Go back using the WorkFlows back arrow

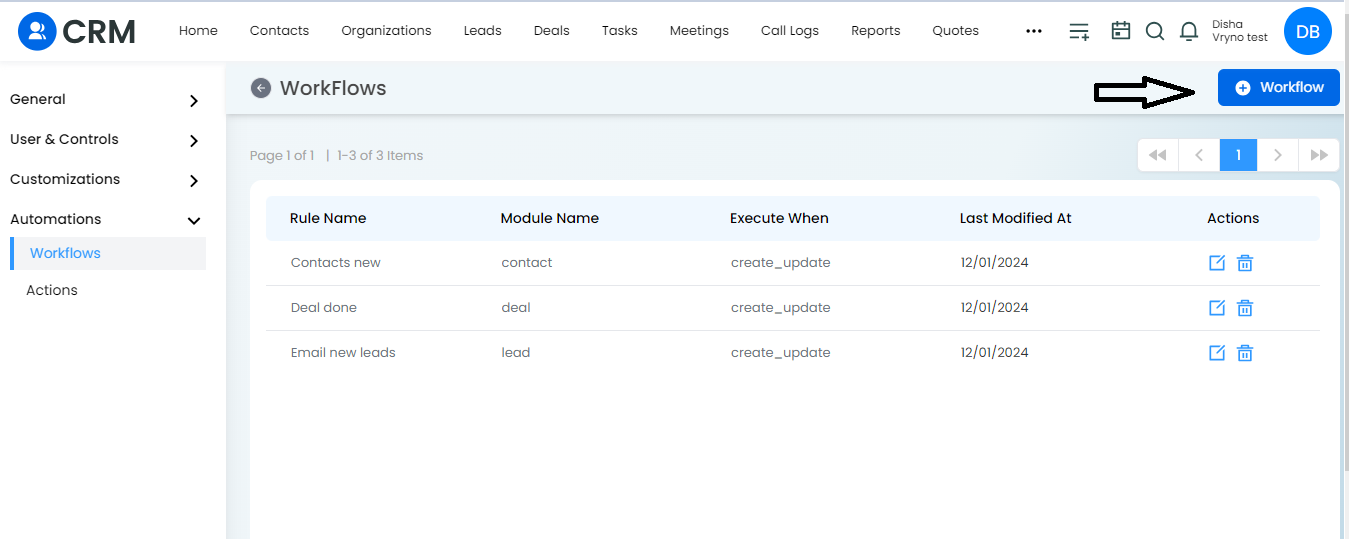[x=261, y=88]
